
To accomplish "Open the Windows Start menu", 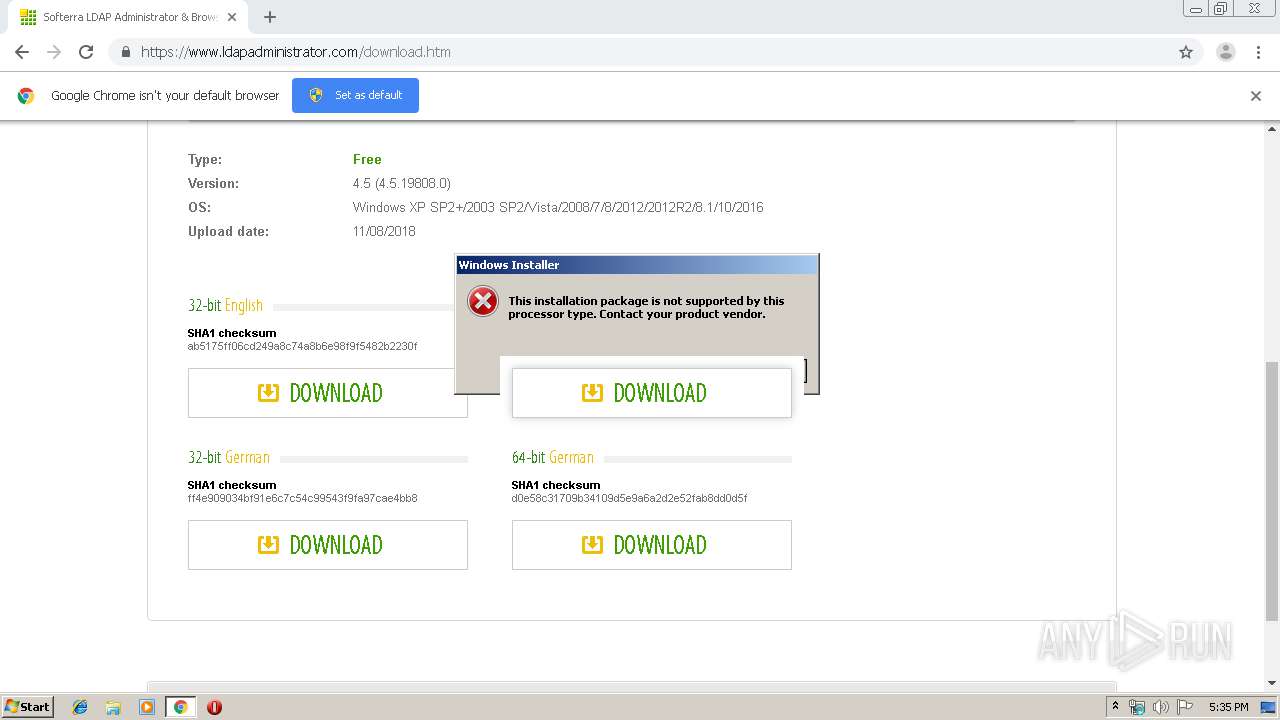I will [28, 706].
